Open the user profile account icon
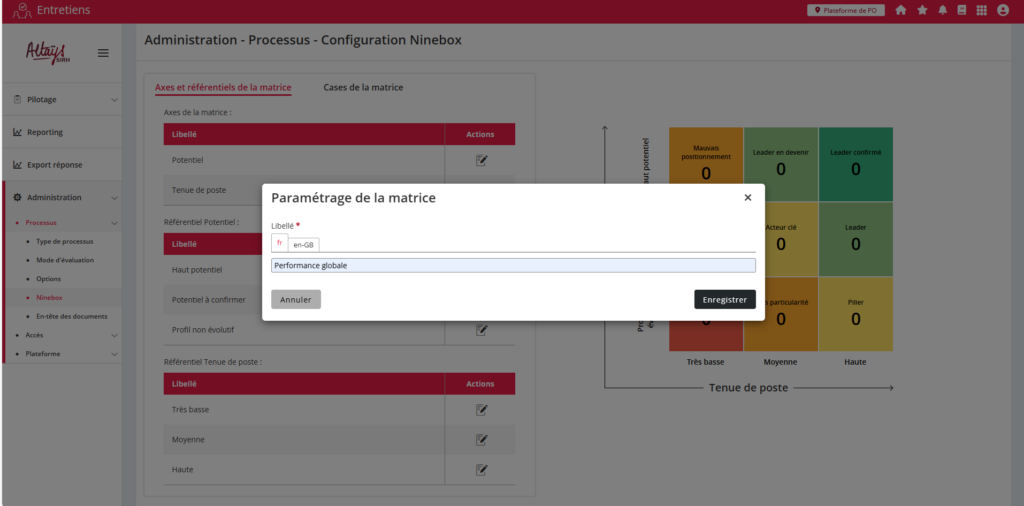The width and height of the screenshot is (1024, 506). pyautogui.click(x=1003, y=10)
